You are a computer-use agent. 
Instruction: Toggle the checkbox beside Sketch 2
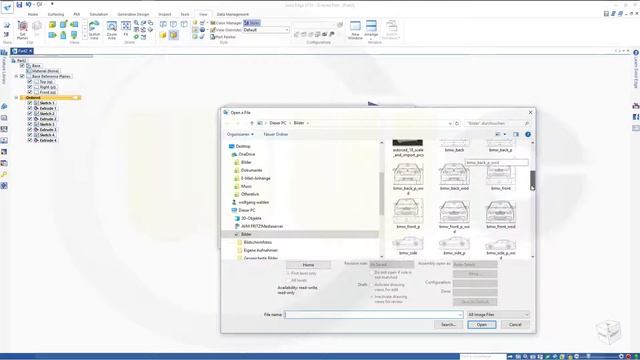tap(30, 113)
